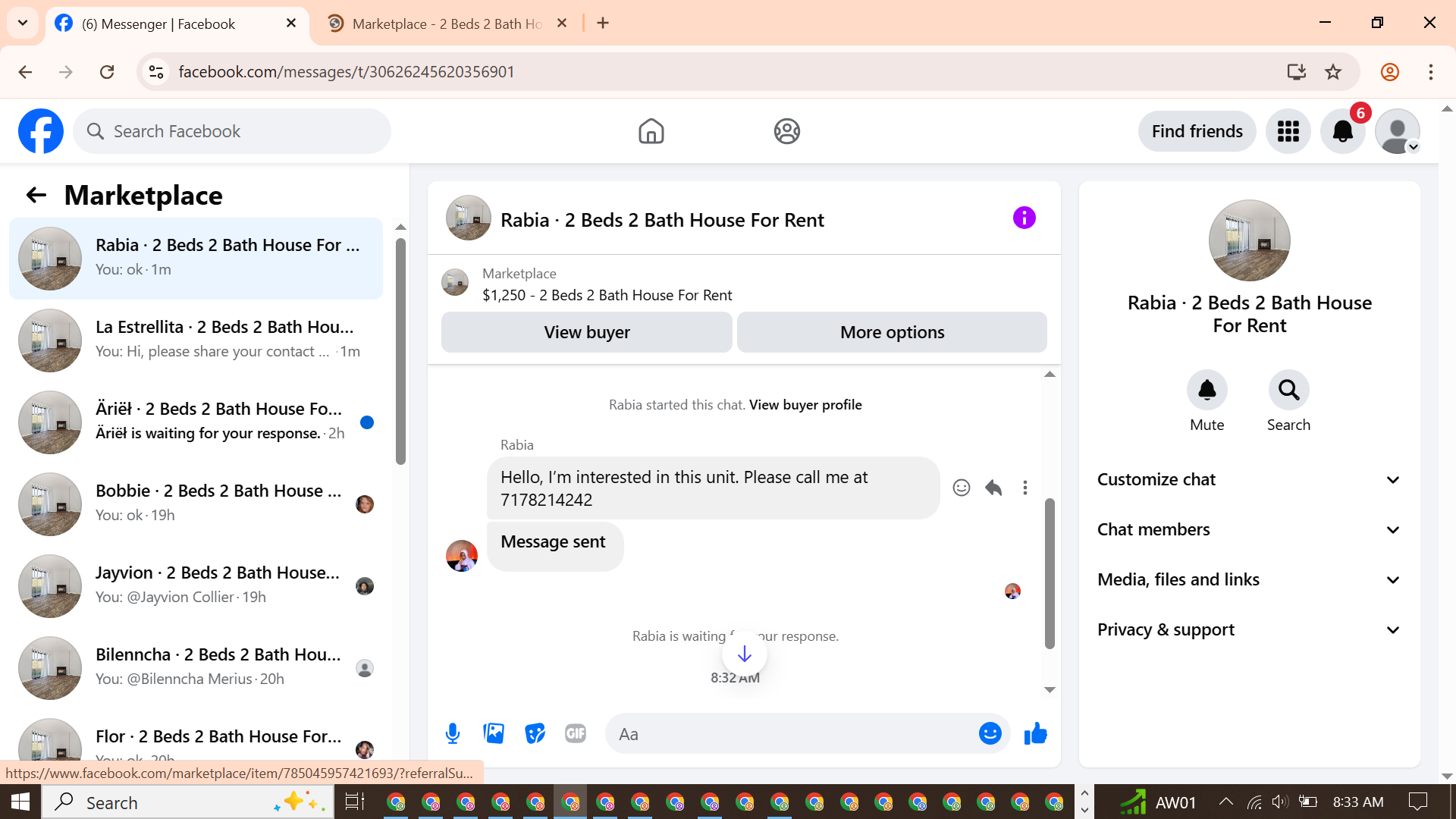Open the Bilenncha chat
Image resolution: width=1456 pixels, height=819 pixels.
196,668
